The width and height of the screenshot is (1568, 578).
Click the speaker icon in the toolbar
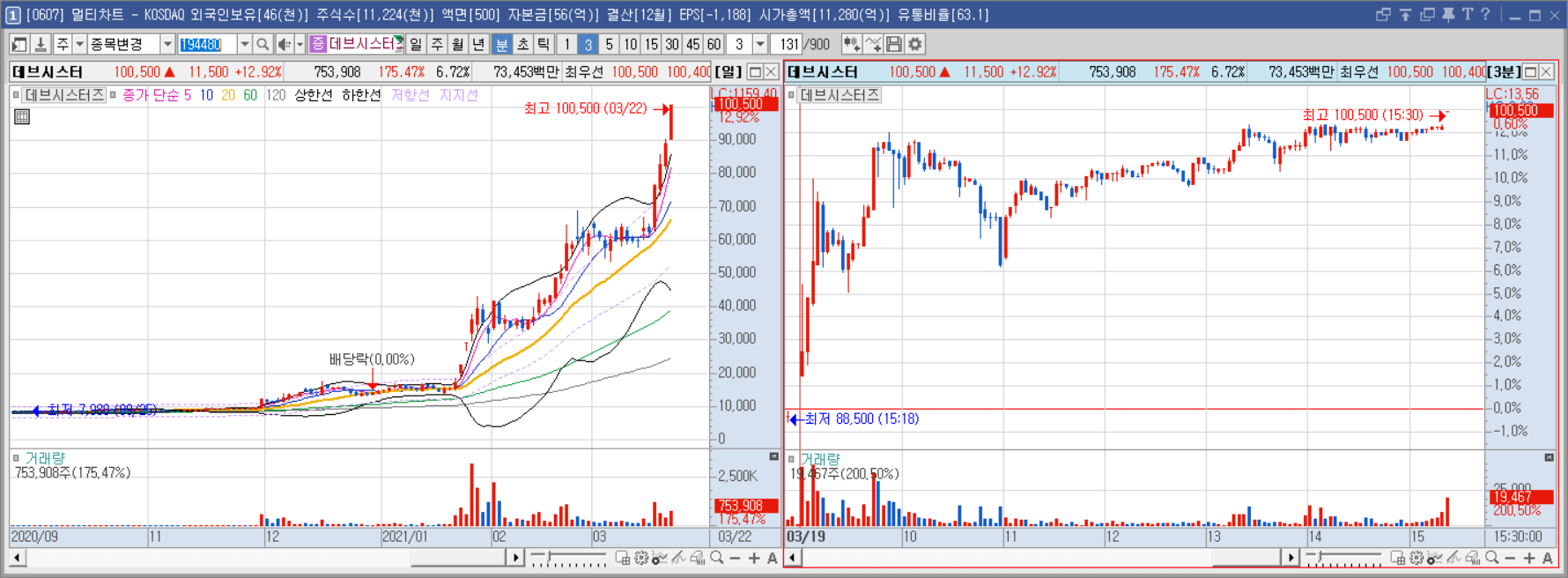pyautogui.click(x=284, y=44)
